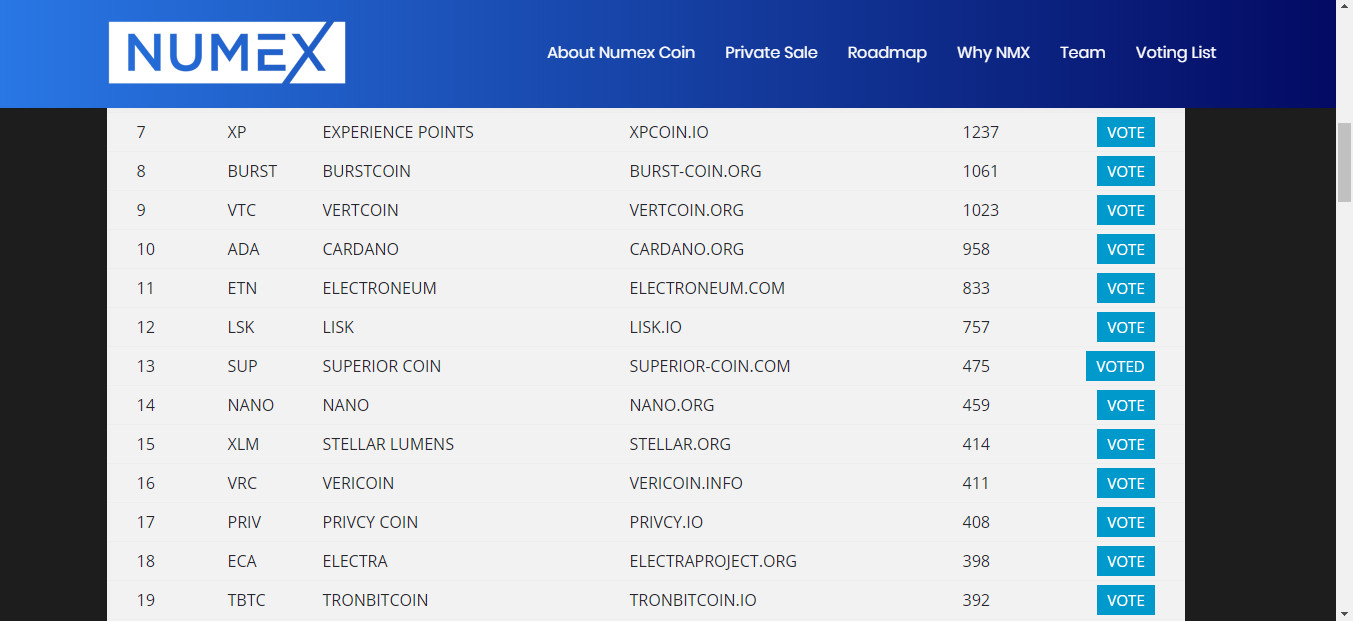Image resolution: width=1353 pixels, height=621 pixels.
Task: Vote for Experience Points (XP)
Action: [x=1126, y=132]
